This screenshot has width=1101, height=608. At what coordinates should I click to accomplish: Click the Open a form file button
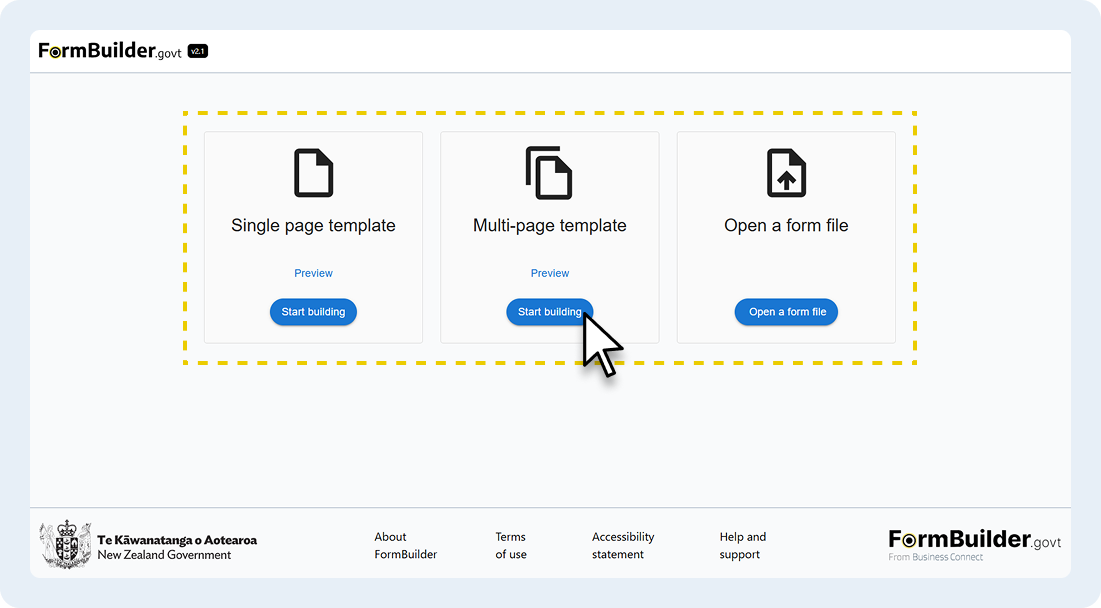tap(786, 312)
